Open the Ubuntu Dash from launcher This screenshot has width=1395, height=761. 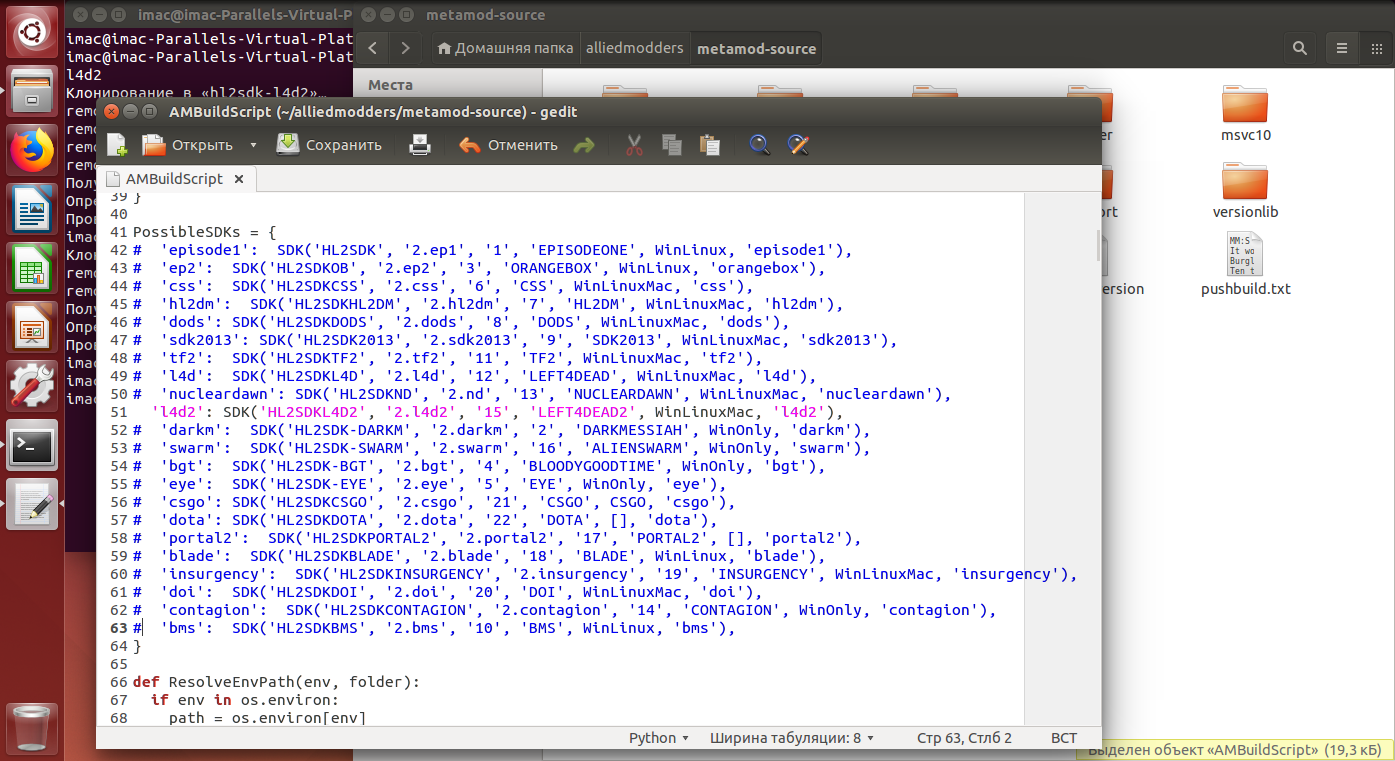point(32,32)
